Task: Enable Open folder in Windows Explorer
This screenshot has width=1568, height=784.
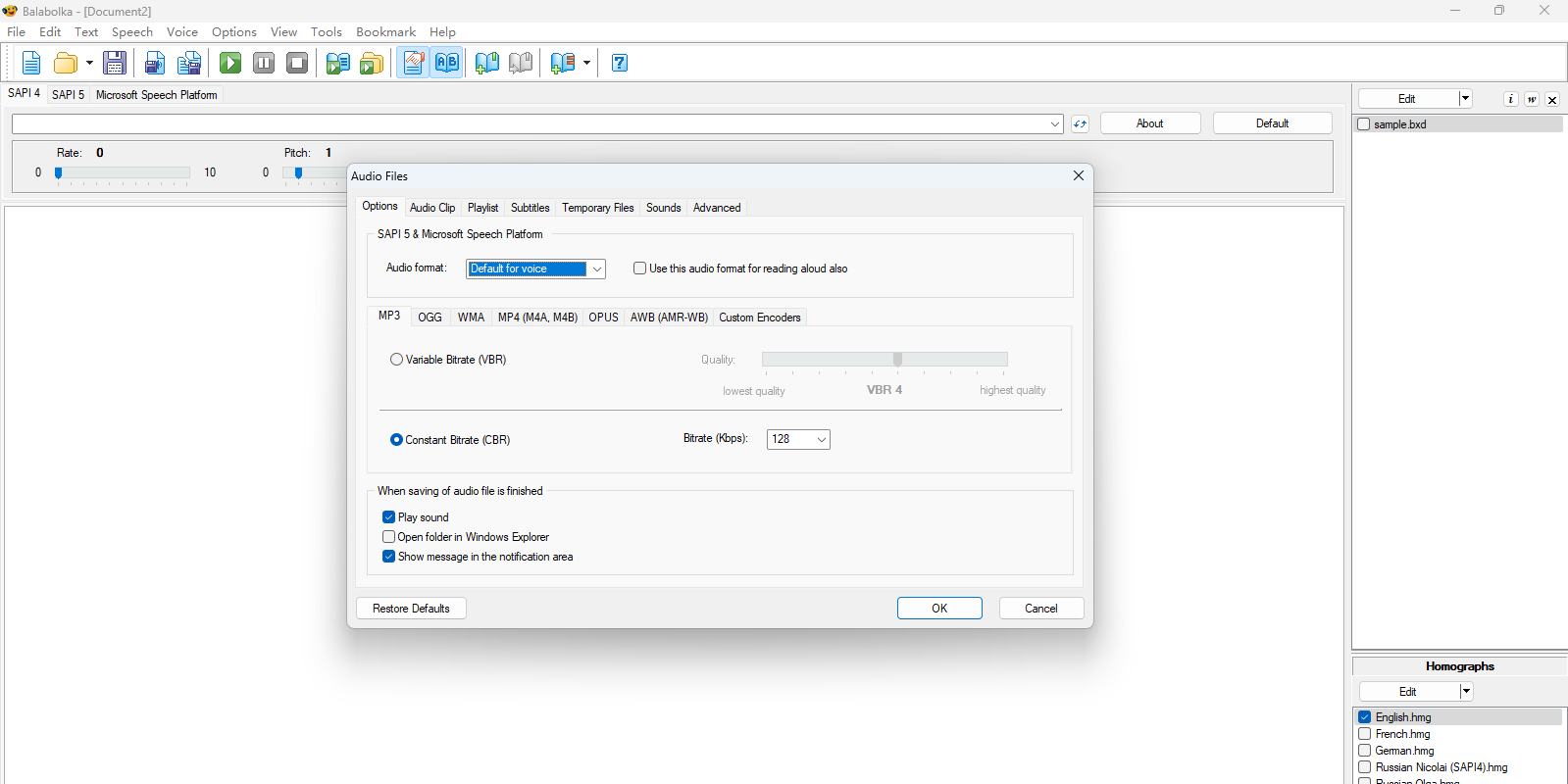Action: tap(389, 537)
